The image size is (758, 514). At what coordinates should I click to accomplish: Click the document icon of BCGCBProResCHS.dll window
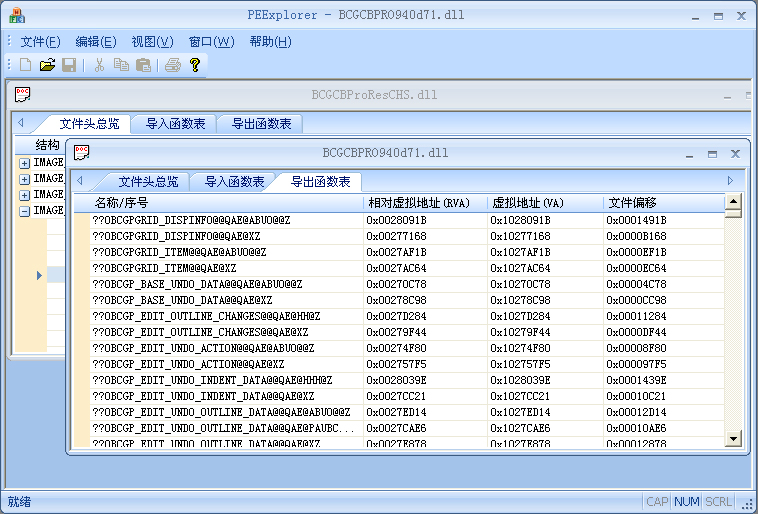point(22,94)
